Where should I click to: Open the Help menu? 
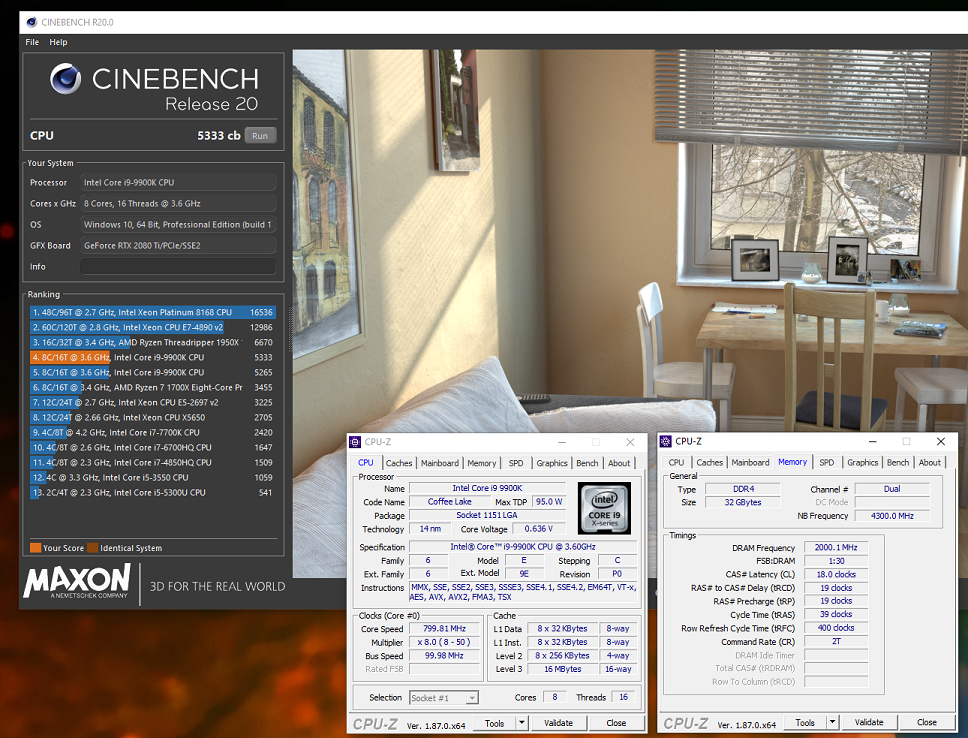point(58,42)
